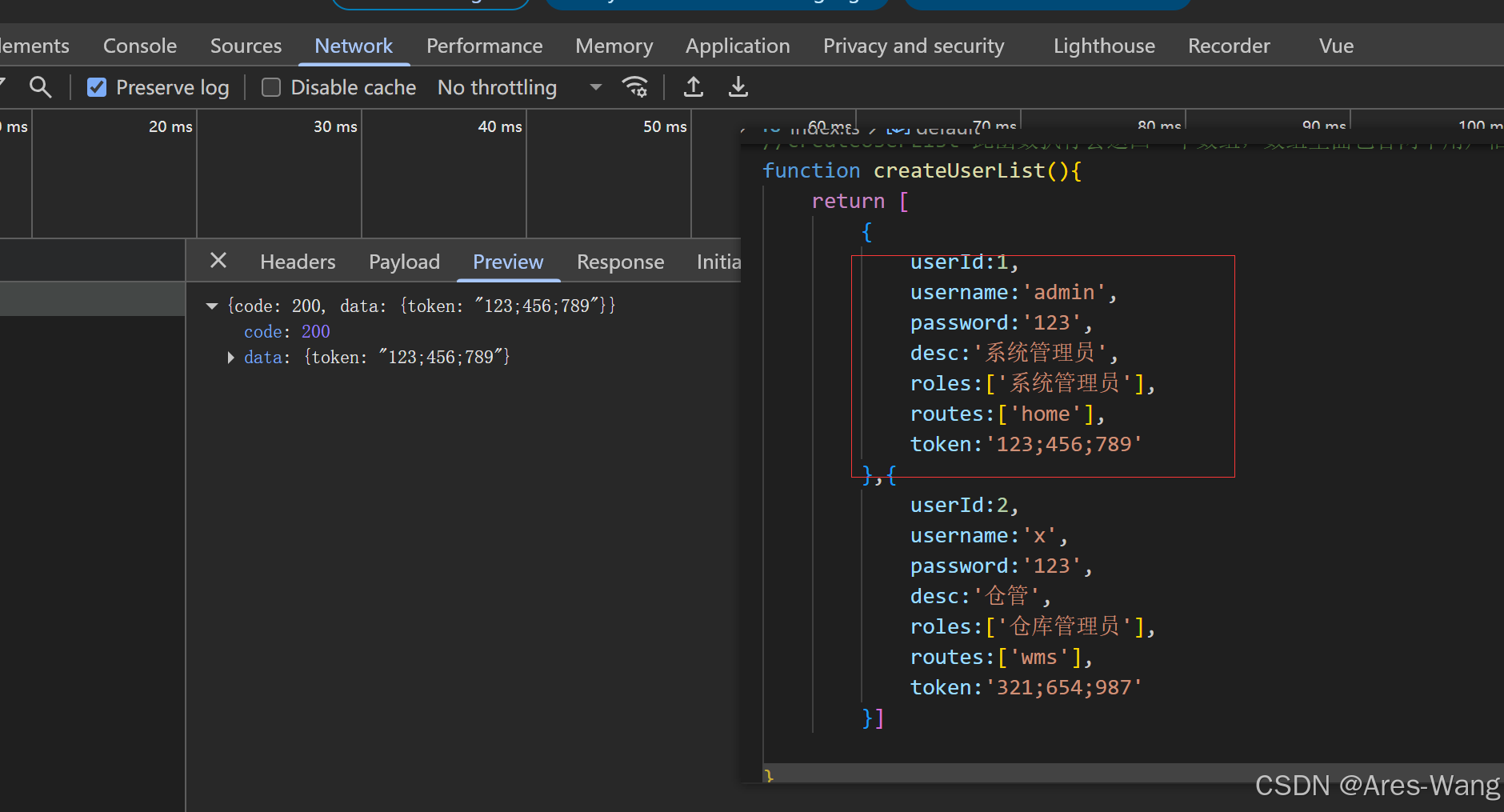The height and width of the screenshot is (812, 1504).
Task: Switch to the Sources tab
Action: coord(246,46)
